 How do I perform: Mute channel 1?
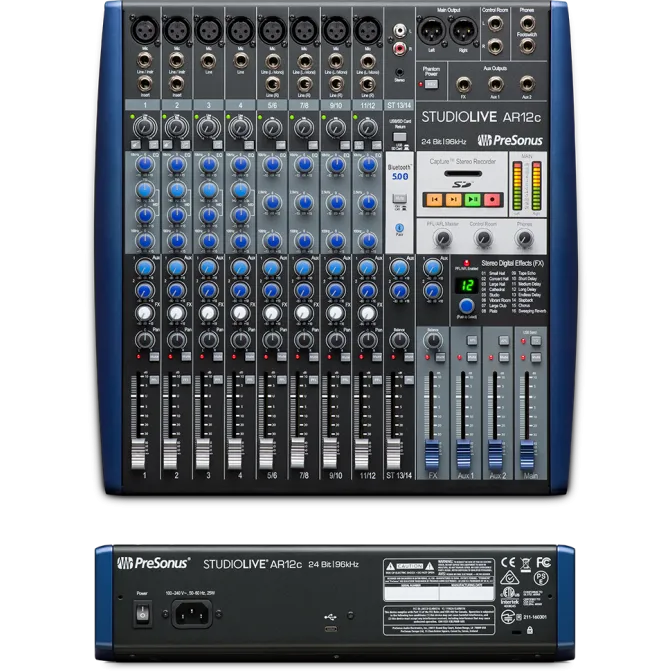154,357
